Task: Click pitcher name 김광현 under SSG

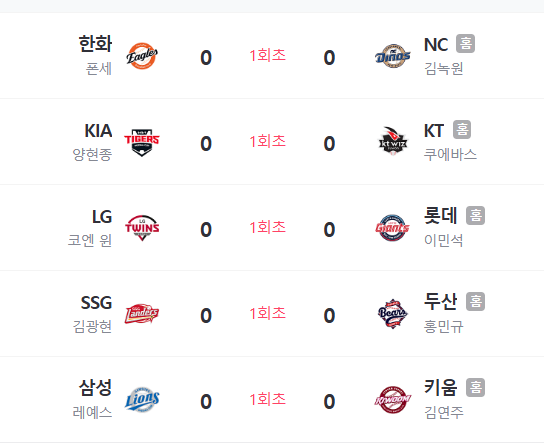Action: tap(92, 326)
